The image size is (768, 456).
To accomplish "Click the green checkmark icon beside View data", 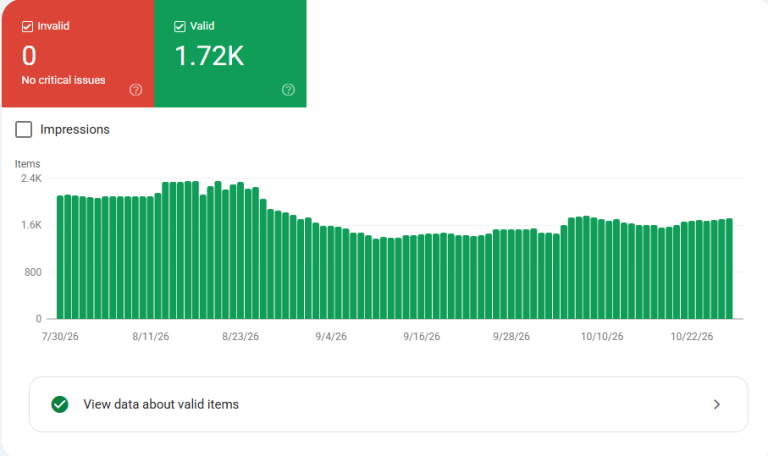I will pyautogui.click(x=60, y=404).
